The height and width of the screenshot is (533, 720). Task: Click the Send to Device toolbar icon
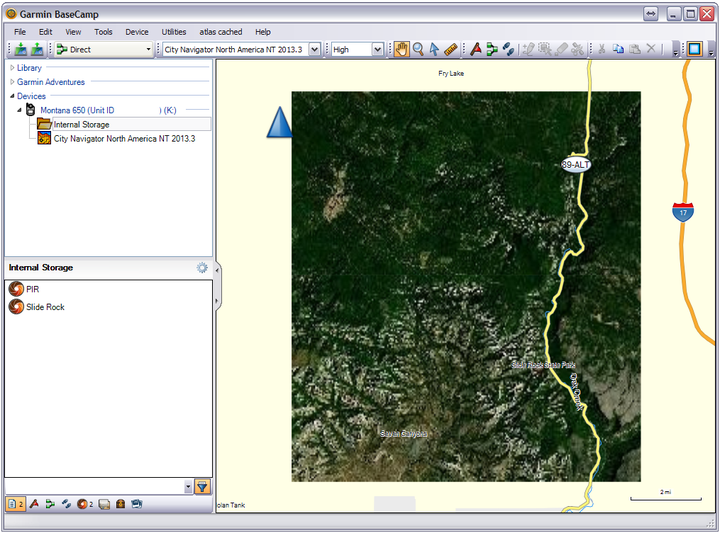pyautogui.click(x=21, y=49)
